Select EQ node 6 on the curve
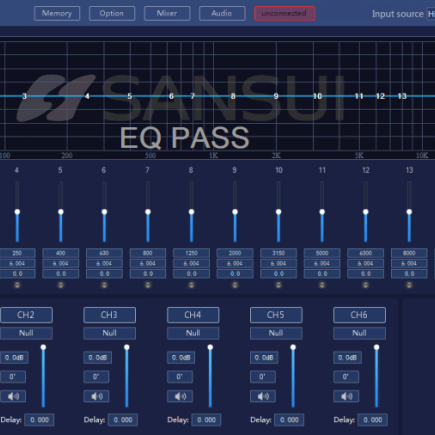This screenshot has width=435, height=435. (x=171, y=96)
